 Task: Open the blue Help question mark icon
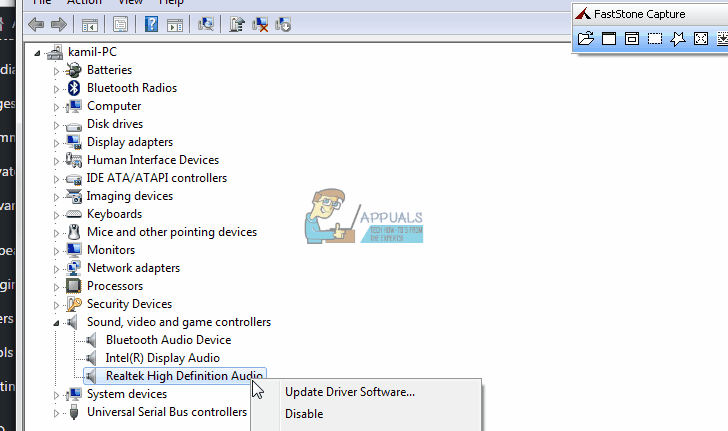[151, 24]
